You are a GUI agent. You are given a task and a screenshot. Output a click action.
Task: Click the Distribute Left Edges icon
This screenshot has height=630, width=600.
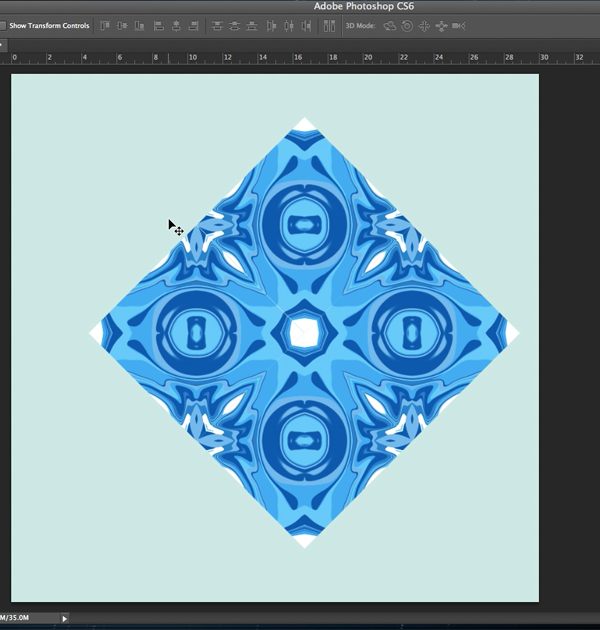[x=272, y=26]
